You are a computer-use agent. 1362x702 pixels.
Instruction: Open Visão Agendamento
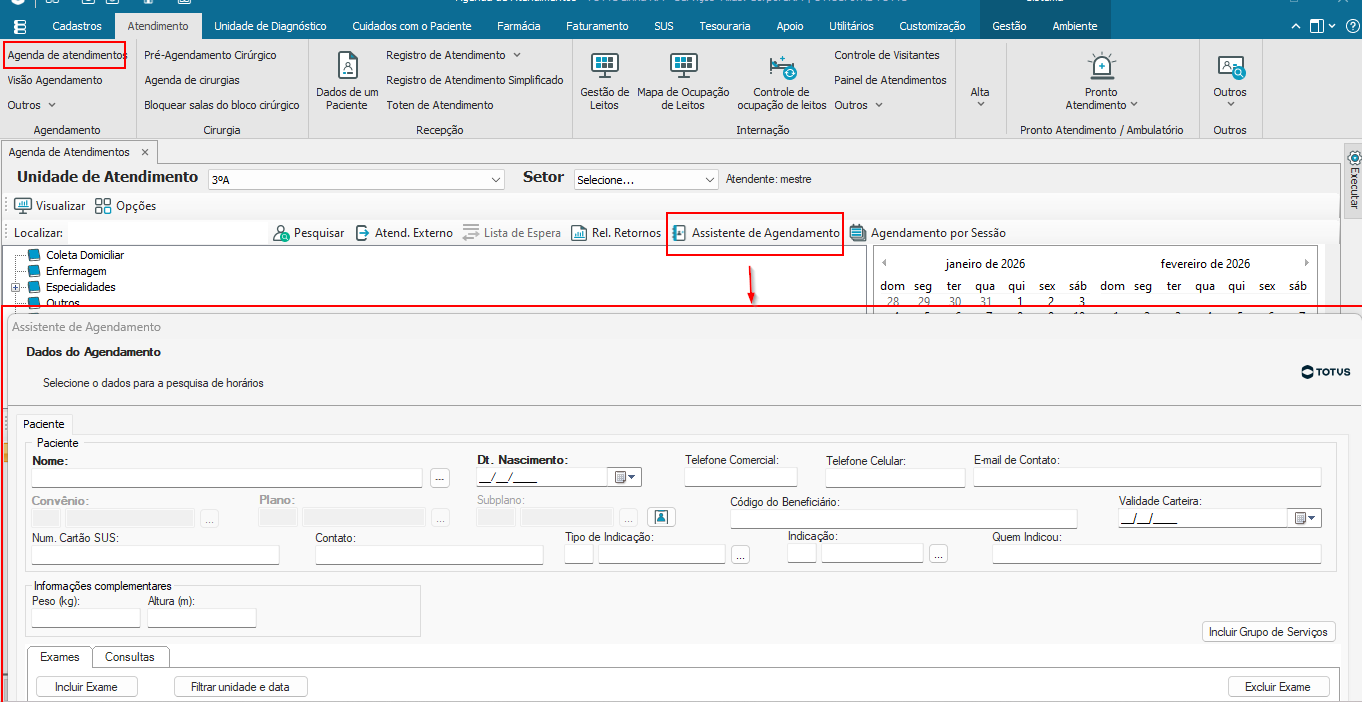pos(55,80)
